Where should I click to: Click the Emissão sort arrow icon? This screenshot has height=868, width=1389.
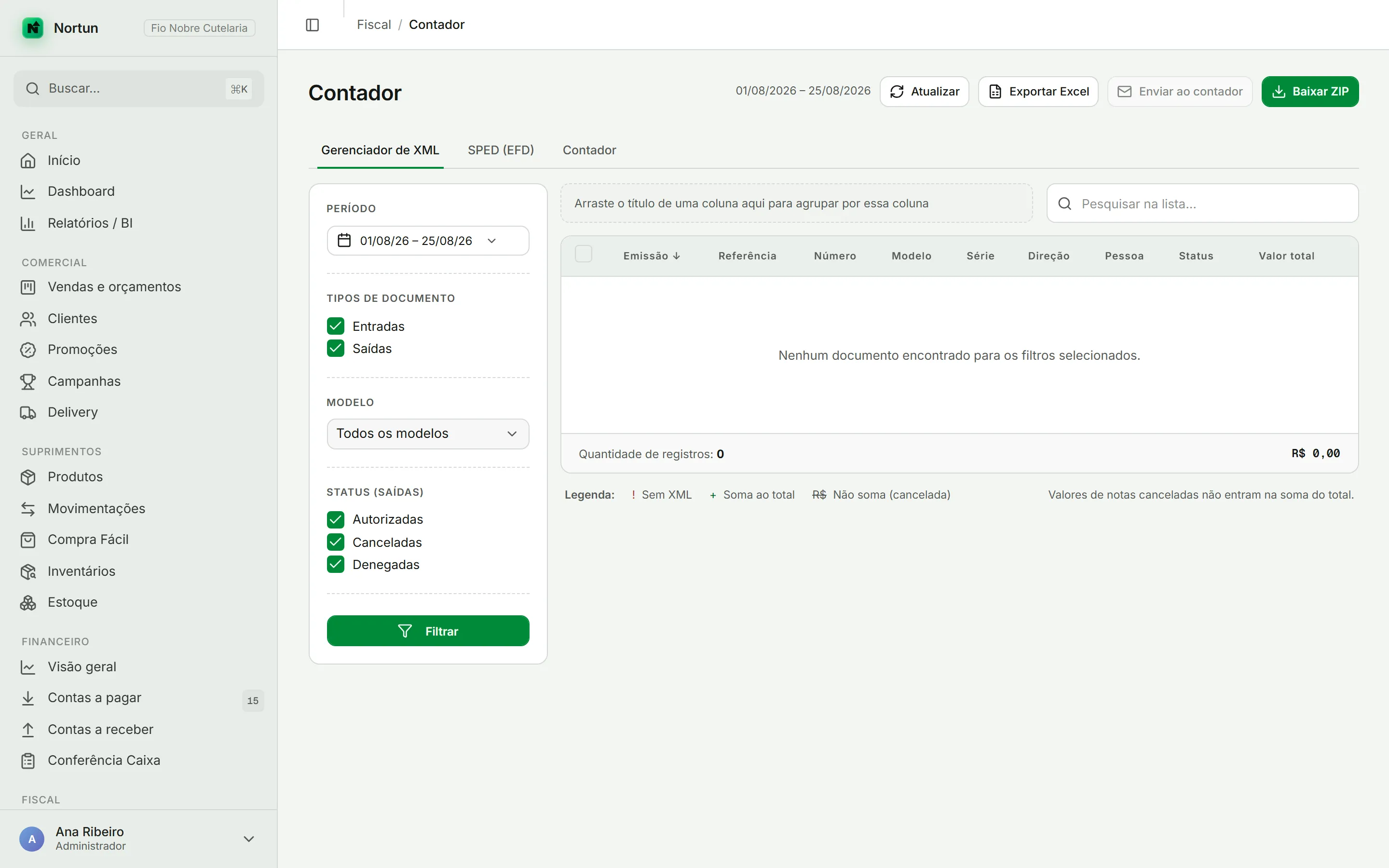point(677,256)
